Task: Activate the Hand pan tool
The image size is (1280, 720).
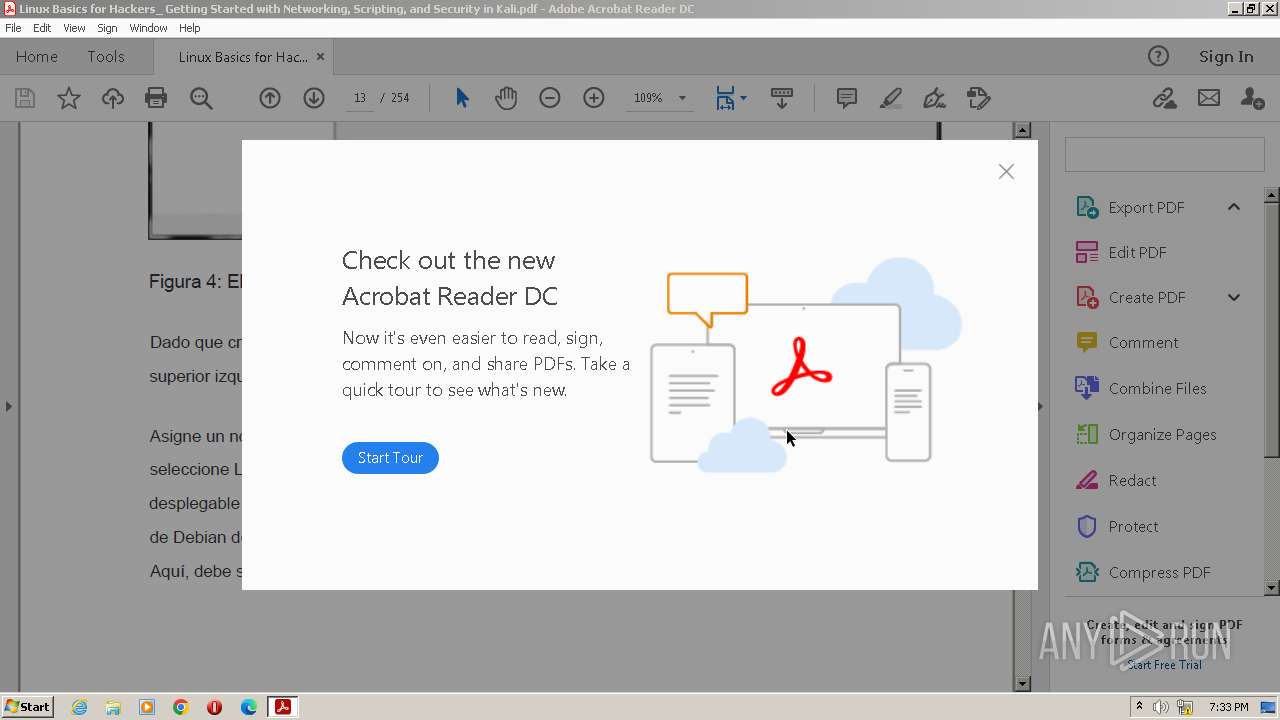Action: pos(506,98)
